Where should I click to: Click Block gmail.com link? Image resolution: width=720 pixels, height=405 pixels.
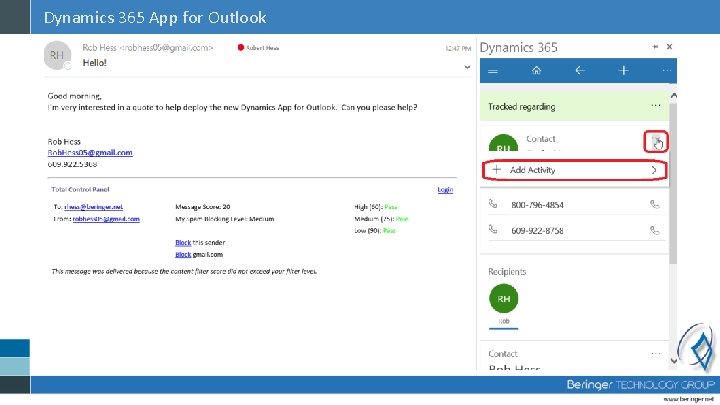pyautogui.click(x=183, y=254)
